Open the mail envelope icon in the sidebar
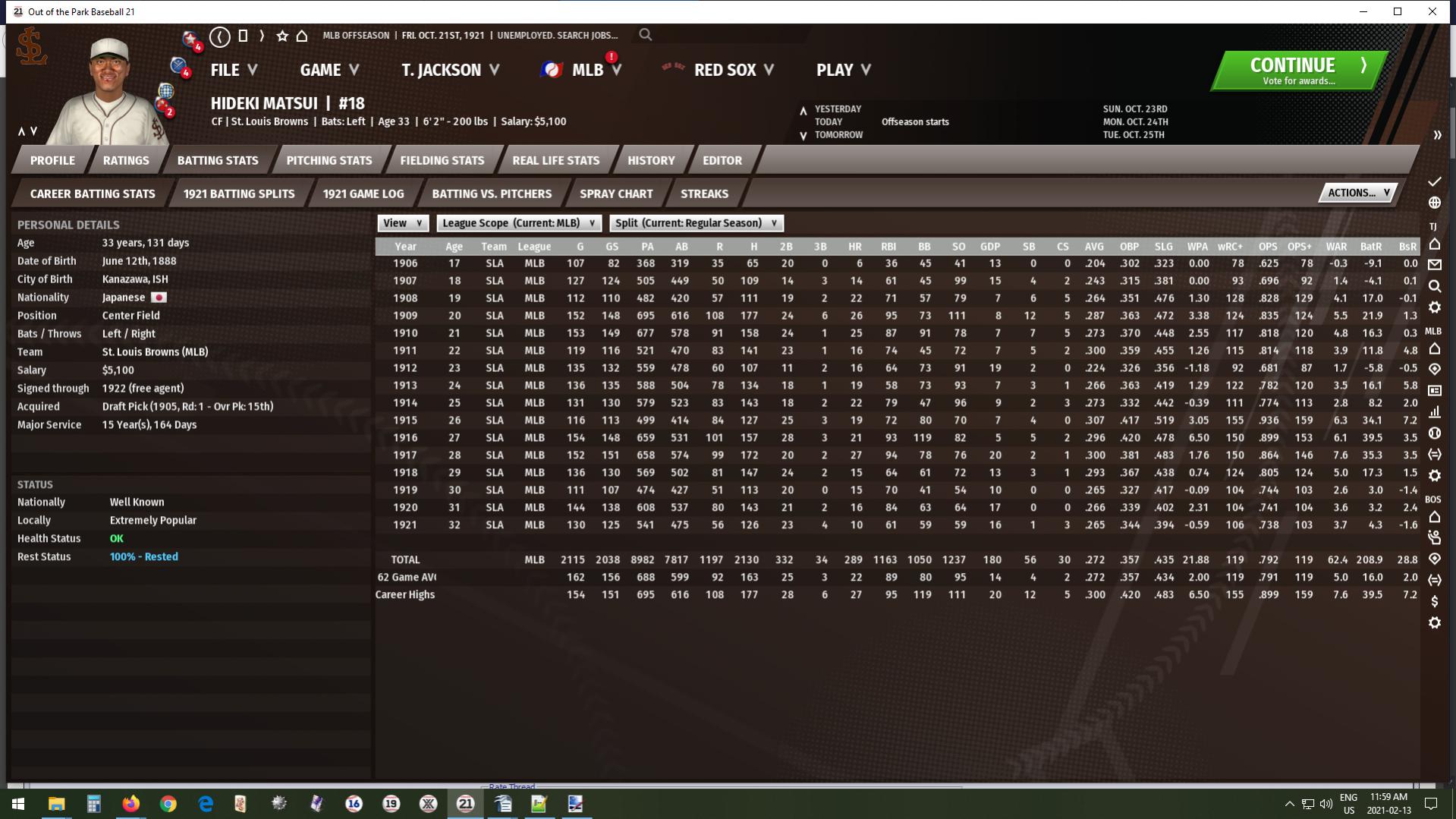 (x=1434, y=265)
